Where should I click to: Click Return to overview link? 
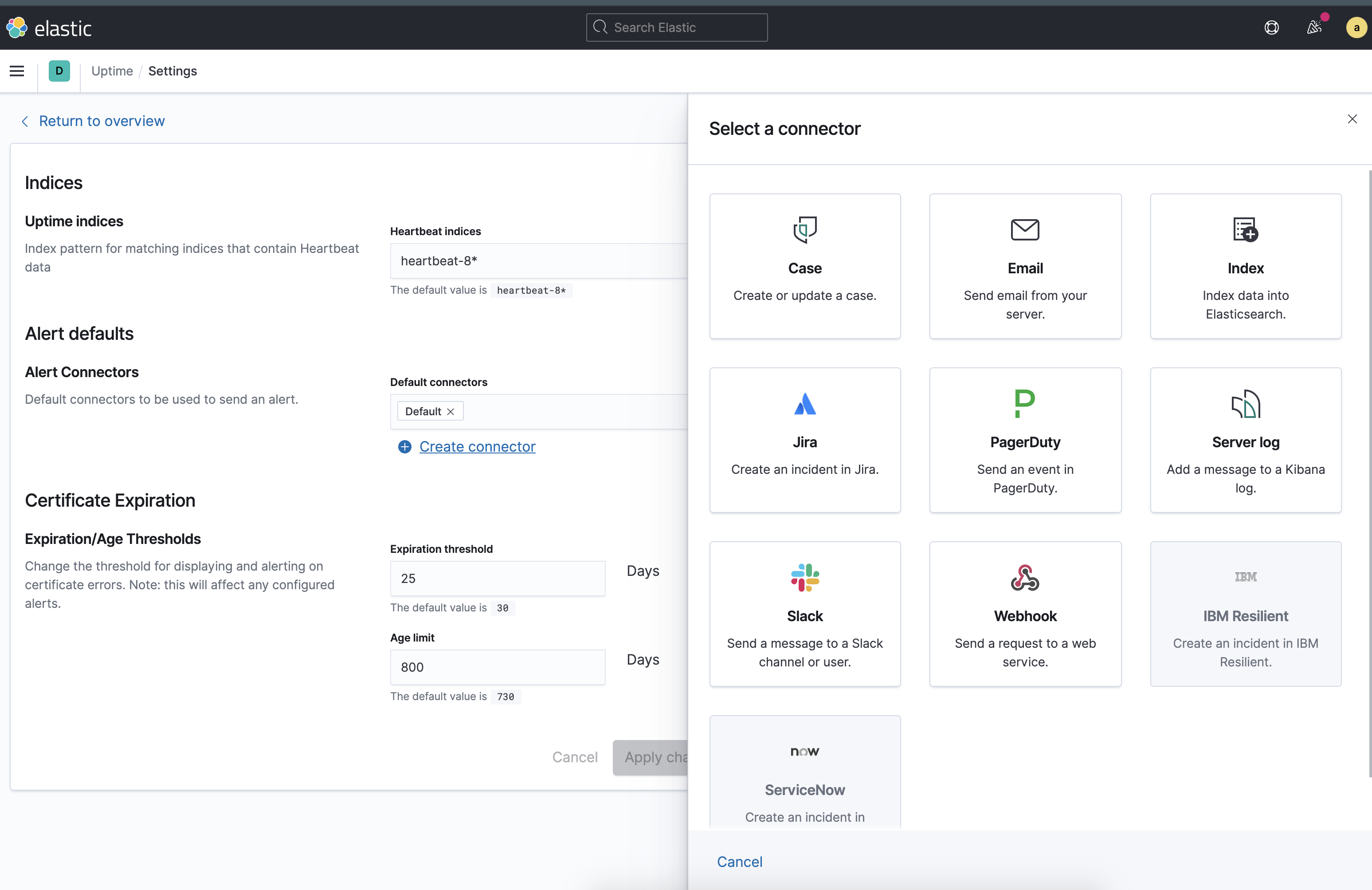[x=102, y=121]
